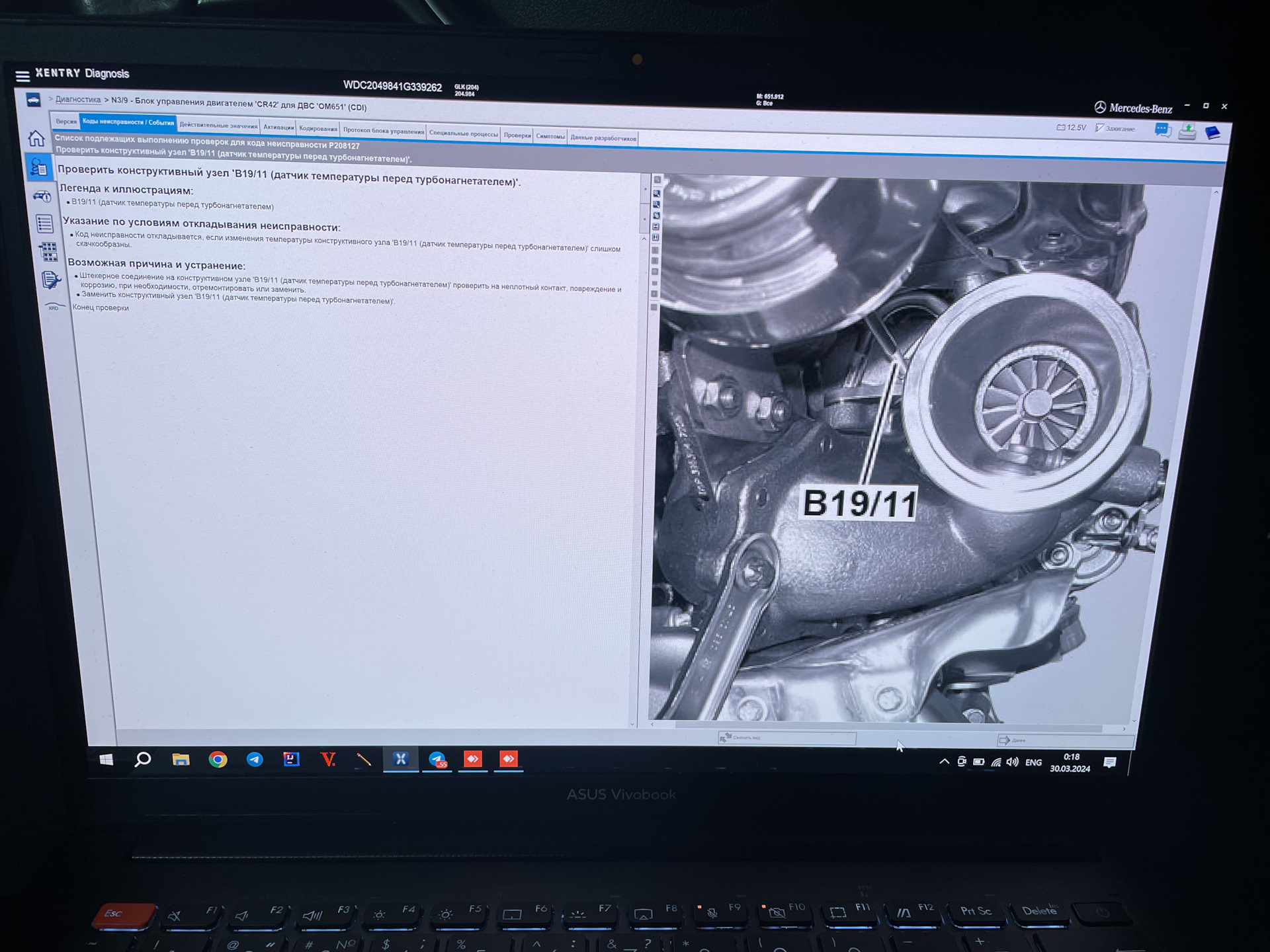This screenshot has width=1270, height=952.
Task: Click the Зажигание ignition indicator
Action: click(1115, 128)
